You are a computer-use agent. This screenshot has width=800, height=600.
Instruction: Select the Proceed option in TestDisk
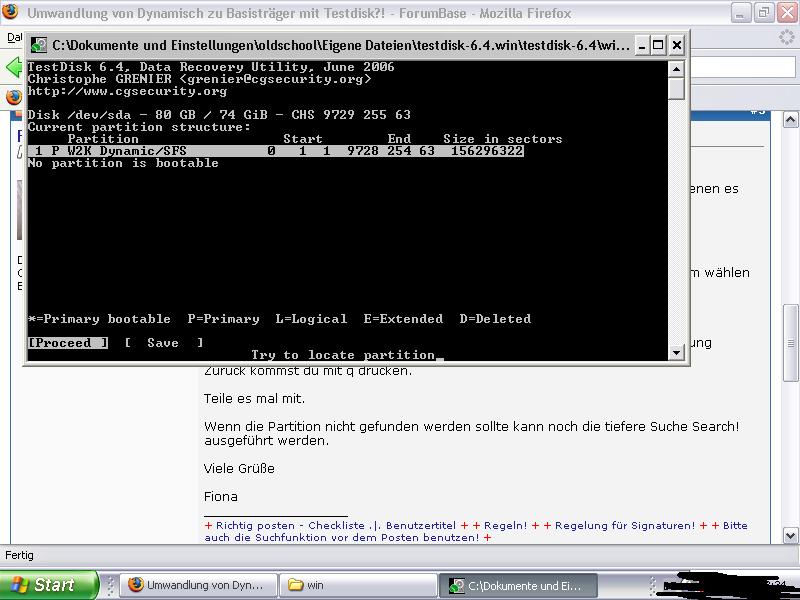point(68,343)
